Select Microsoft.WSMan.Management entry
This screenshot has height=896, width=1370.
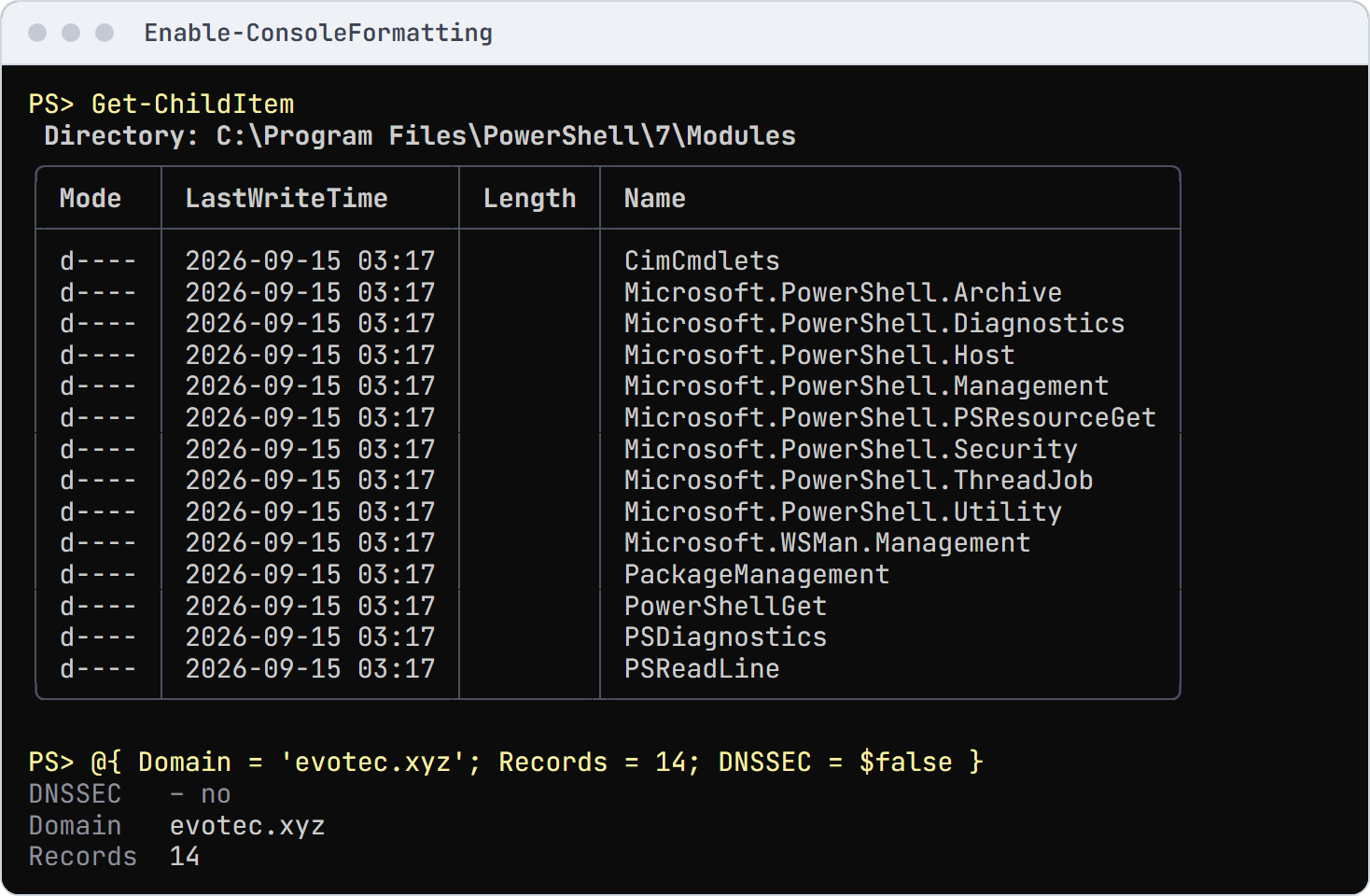point(827,543)
